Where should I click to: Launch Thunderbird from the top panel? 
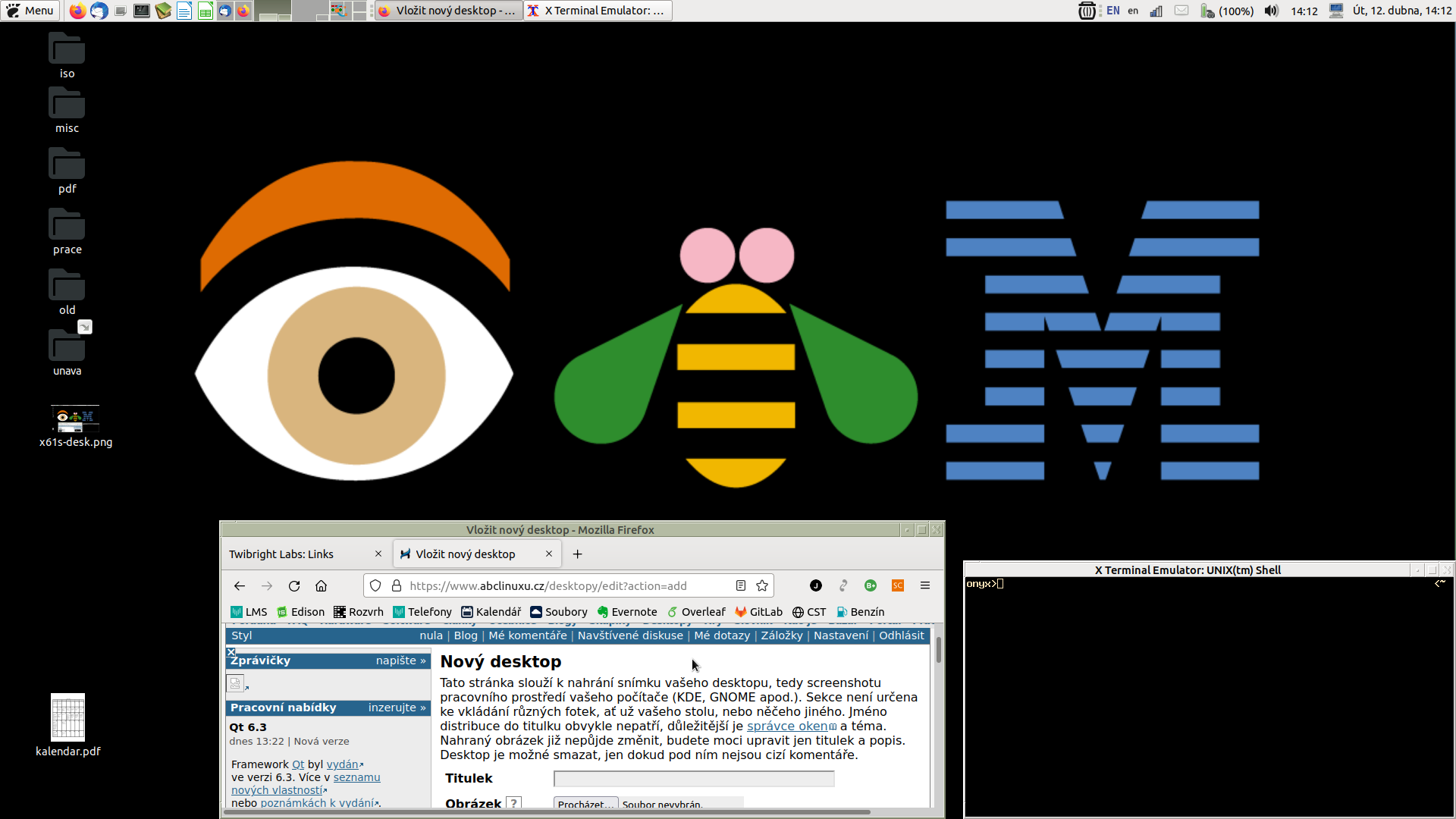click(99, 11)
